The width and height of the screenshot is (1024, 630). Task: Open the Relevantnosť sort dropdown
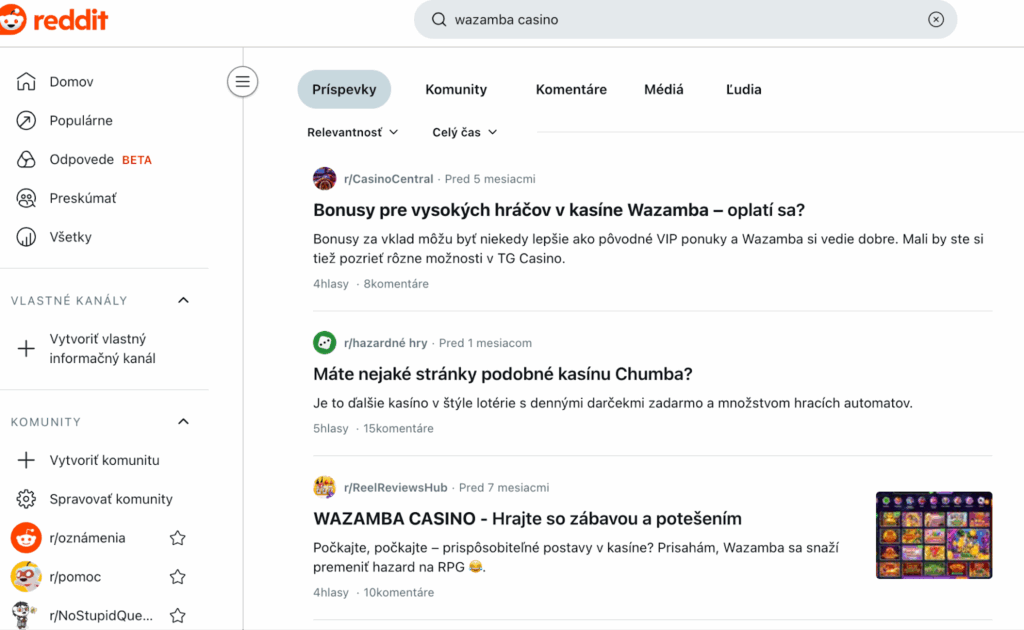(x=353, y=132)
